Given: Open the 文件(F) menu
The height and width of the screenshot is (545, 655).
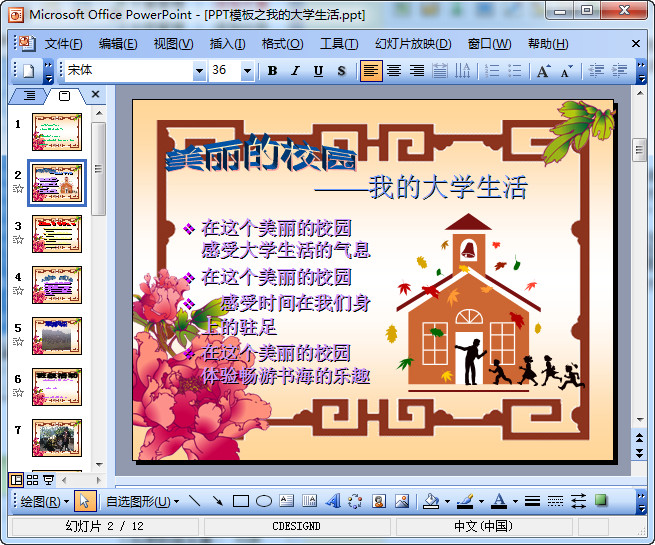Looking at the screenshot, I should point(63,44).
